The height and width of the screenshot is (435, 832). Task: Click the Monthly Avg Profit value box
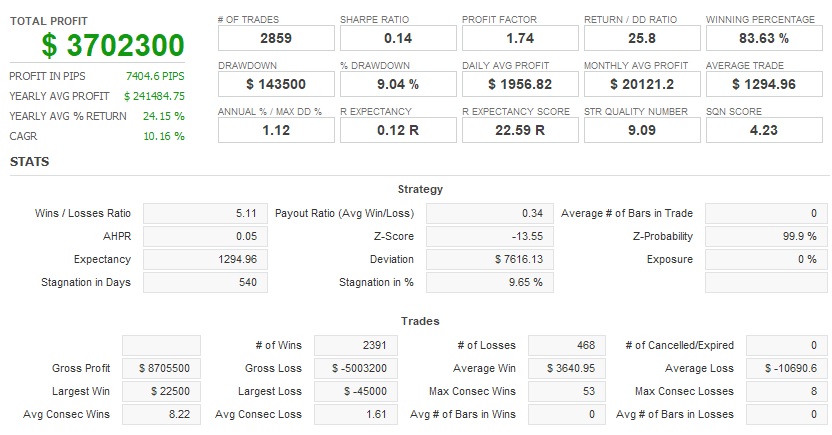coord(641,84)
